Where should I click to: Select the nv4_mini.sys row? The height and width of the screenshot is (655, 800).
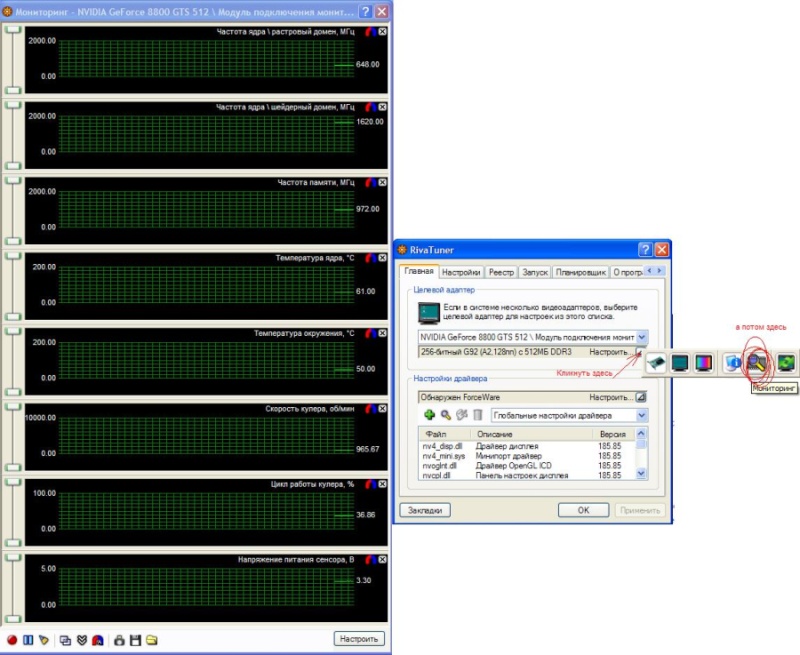click(x=528, y=456)
